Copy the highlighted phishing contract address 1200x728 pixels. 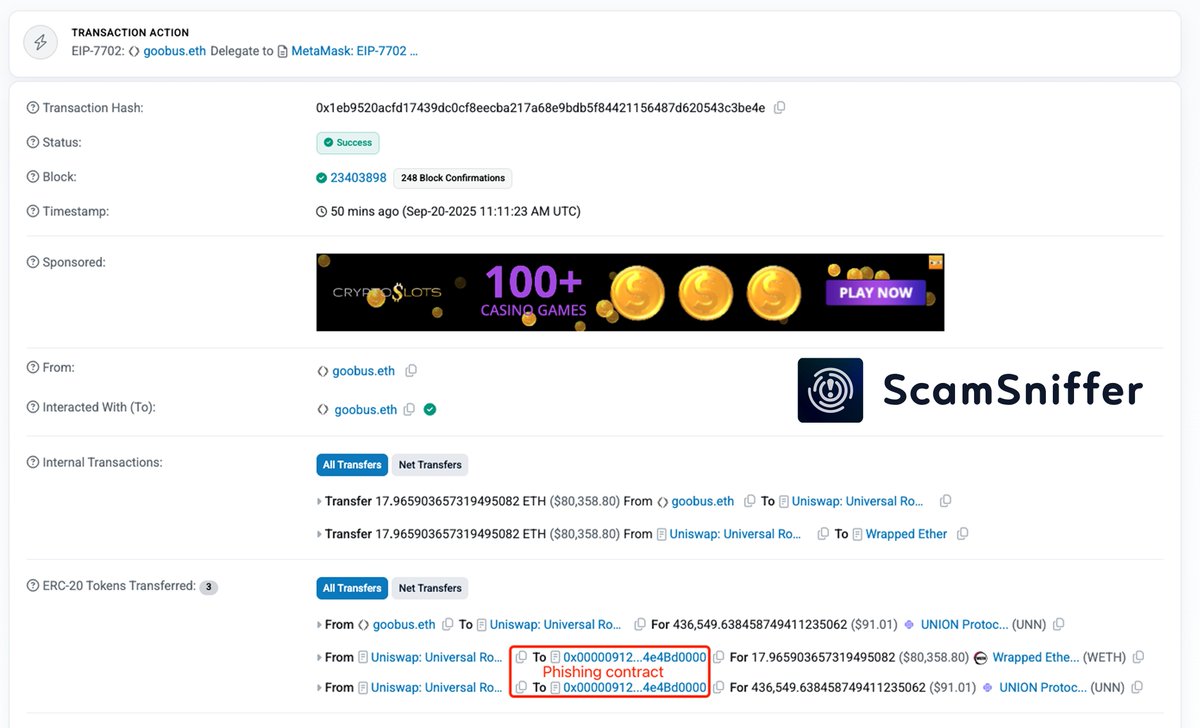click(x=718, y=657)
